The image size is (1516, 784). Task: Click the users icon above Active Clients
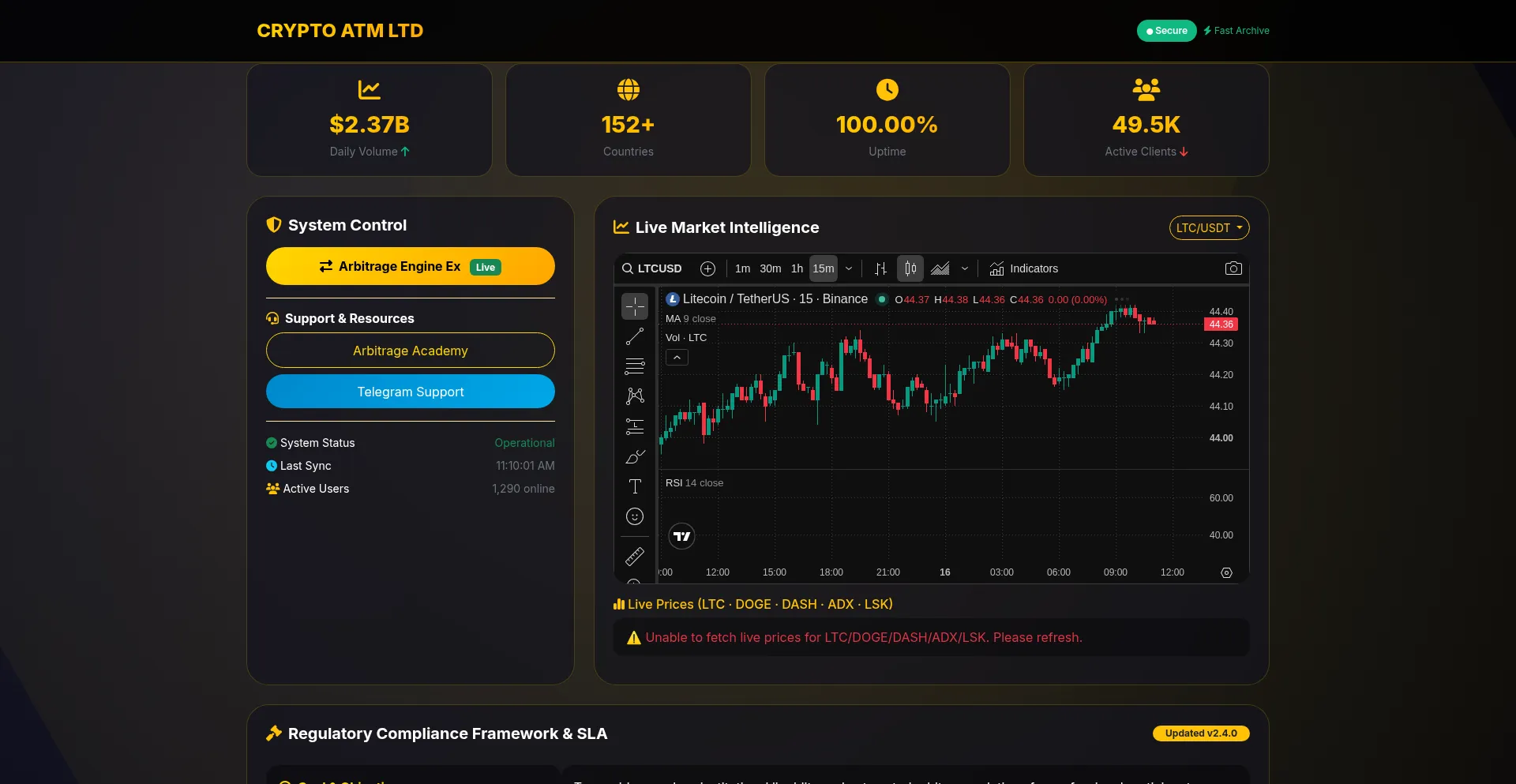1146,90
